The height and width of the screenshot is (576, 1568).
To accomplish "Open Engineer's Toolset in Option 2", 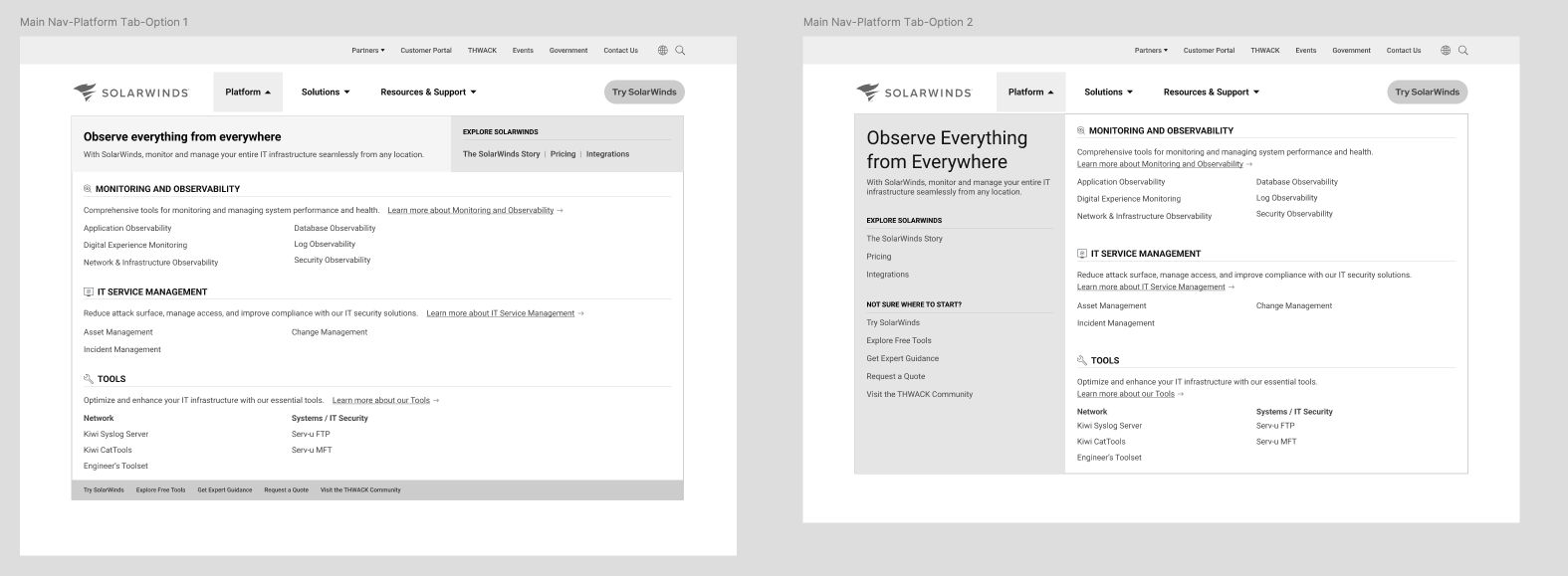I will pyautogui.click(x=1109, y=458).
